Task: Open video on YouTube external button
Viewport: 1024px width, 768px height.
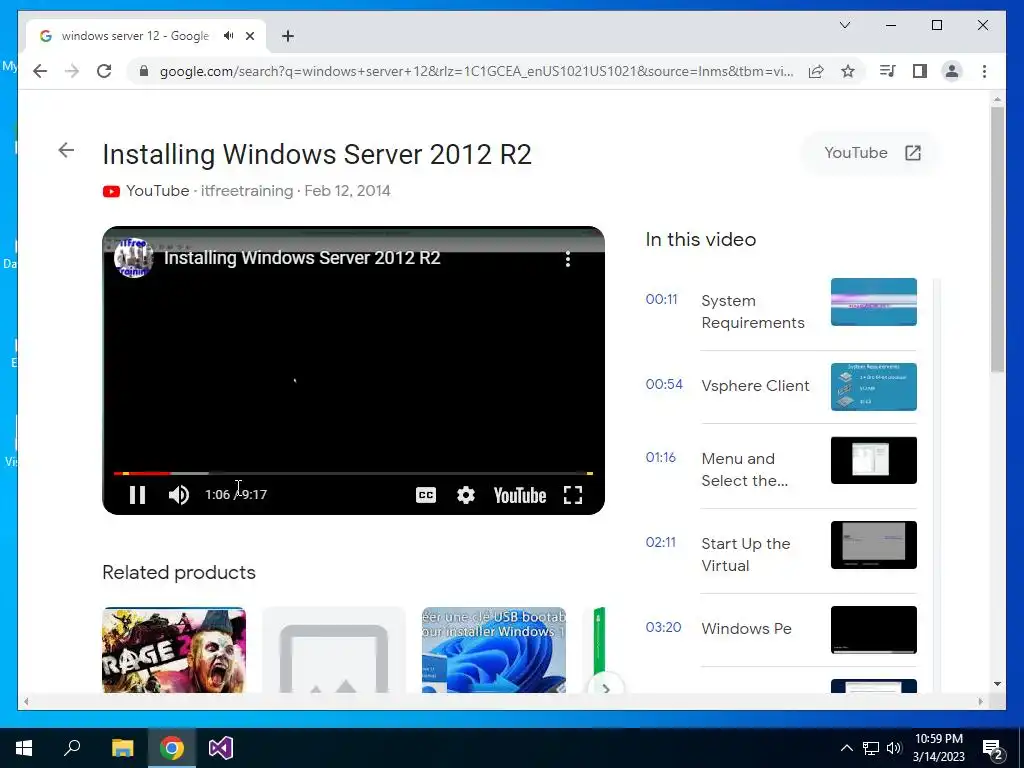Action: click(872, 153)
